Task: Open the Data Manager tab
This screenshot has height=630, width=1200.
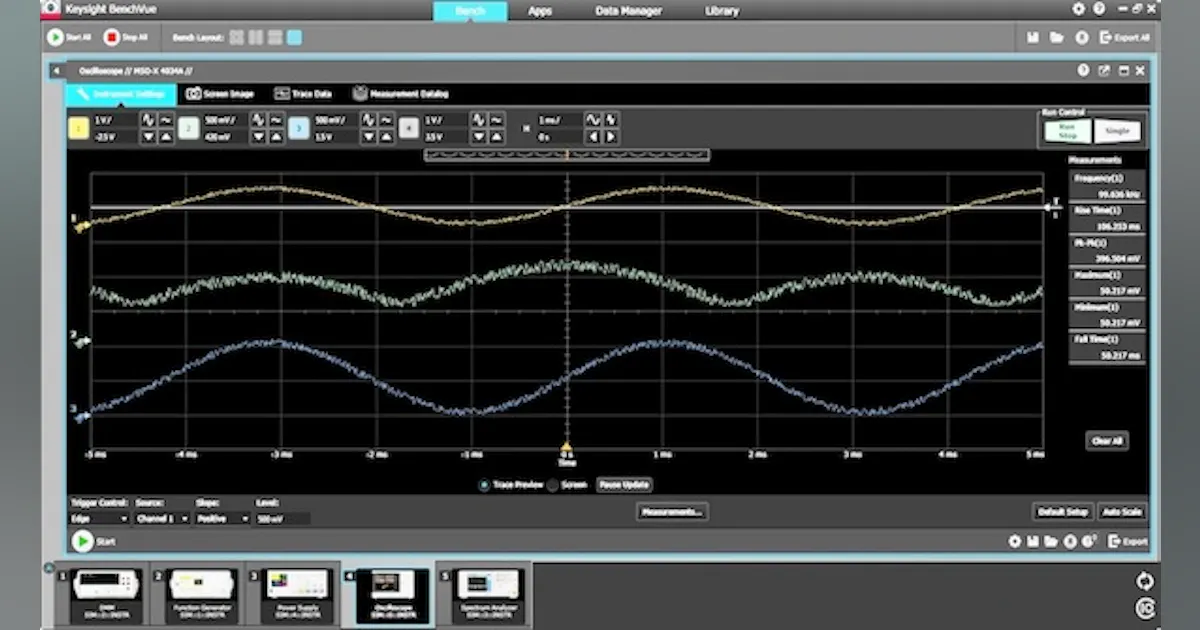Action: [628, 11]
